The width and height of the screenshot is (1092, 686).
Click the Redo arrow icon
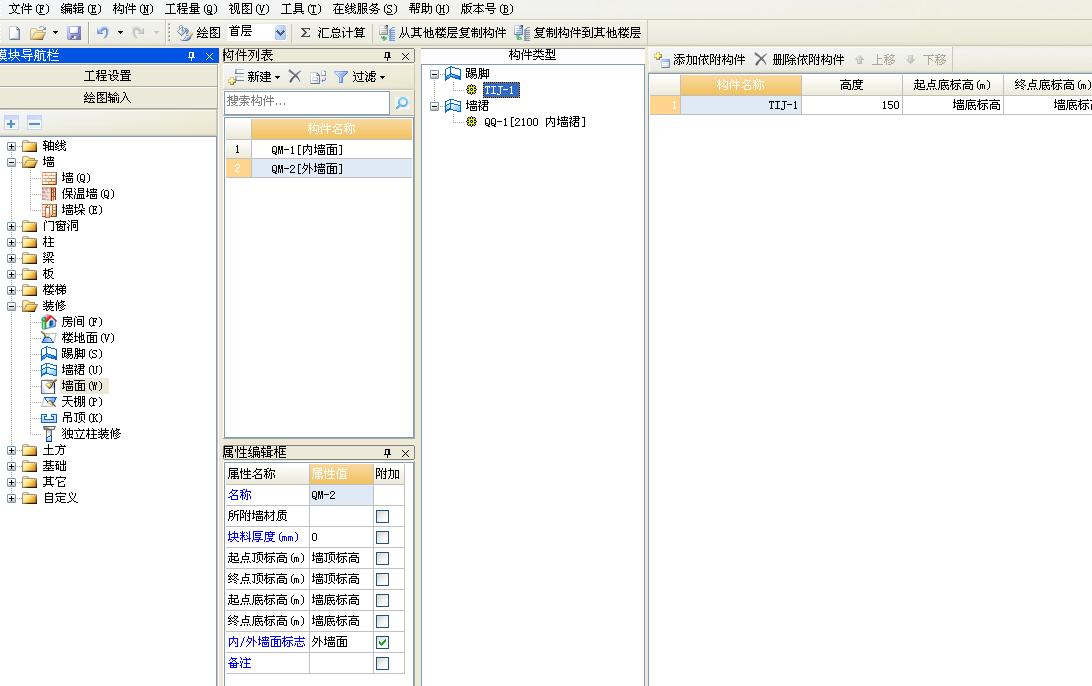pyautogui.click(x=139, y=33)
